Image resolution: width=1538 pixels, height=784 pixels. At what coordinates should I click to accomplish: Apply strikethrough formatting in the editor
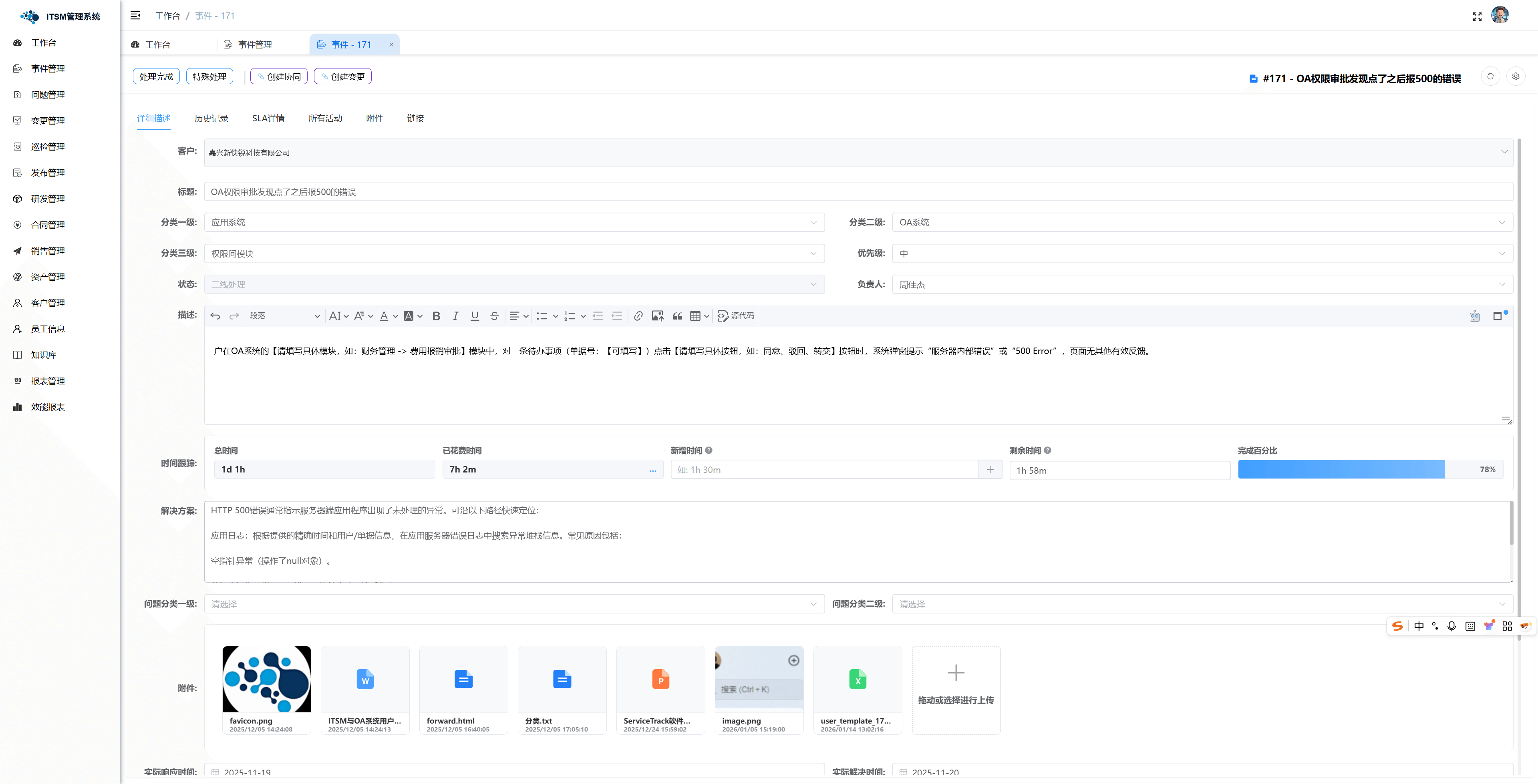click(x=494, y=316)
